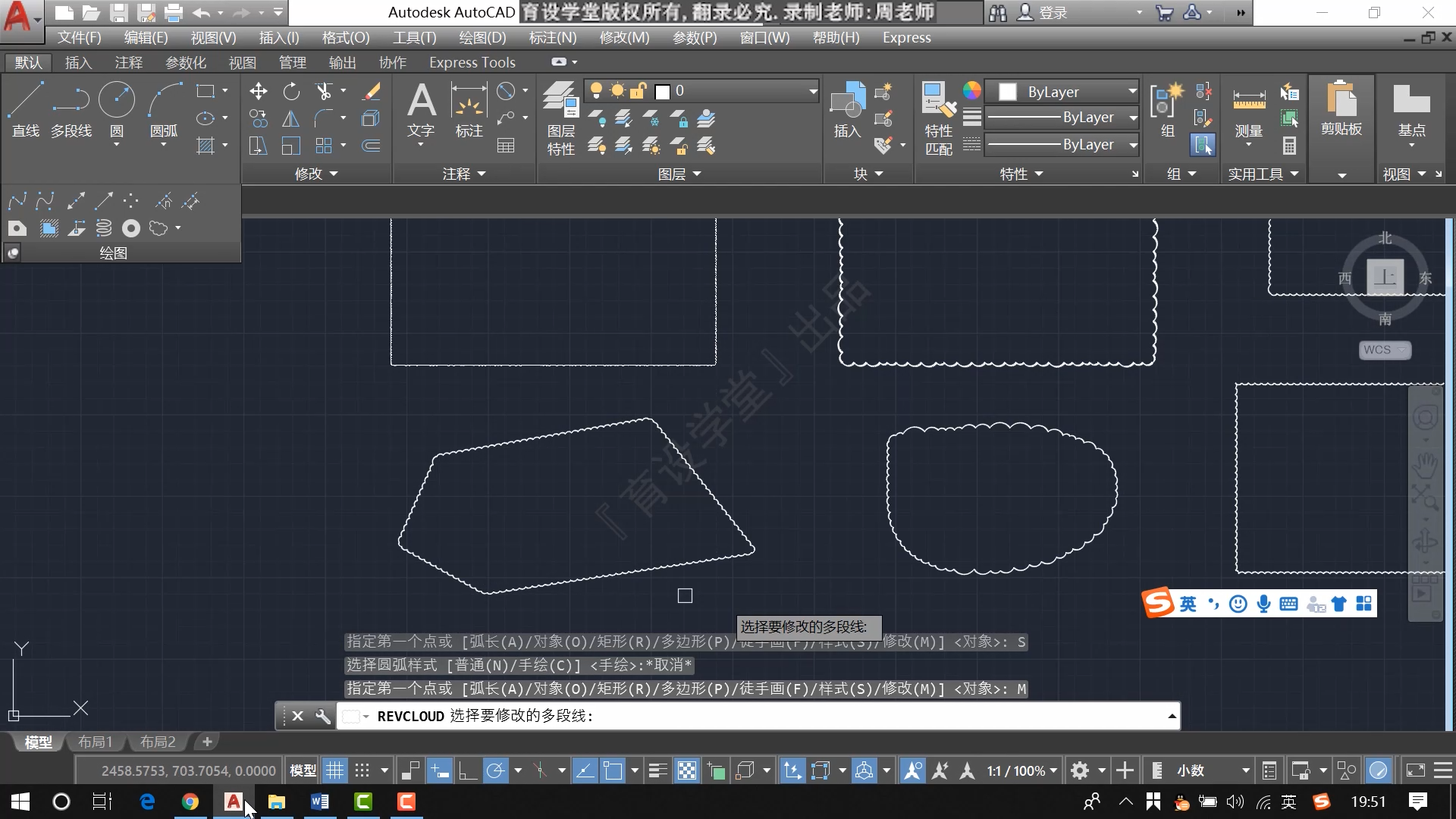
Task: Click the layer color swatch
Action: pos(662,92)
